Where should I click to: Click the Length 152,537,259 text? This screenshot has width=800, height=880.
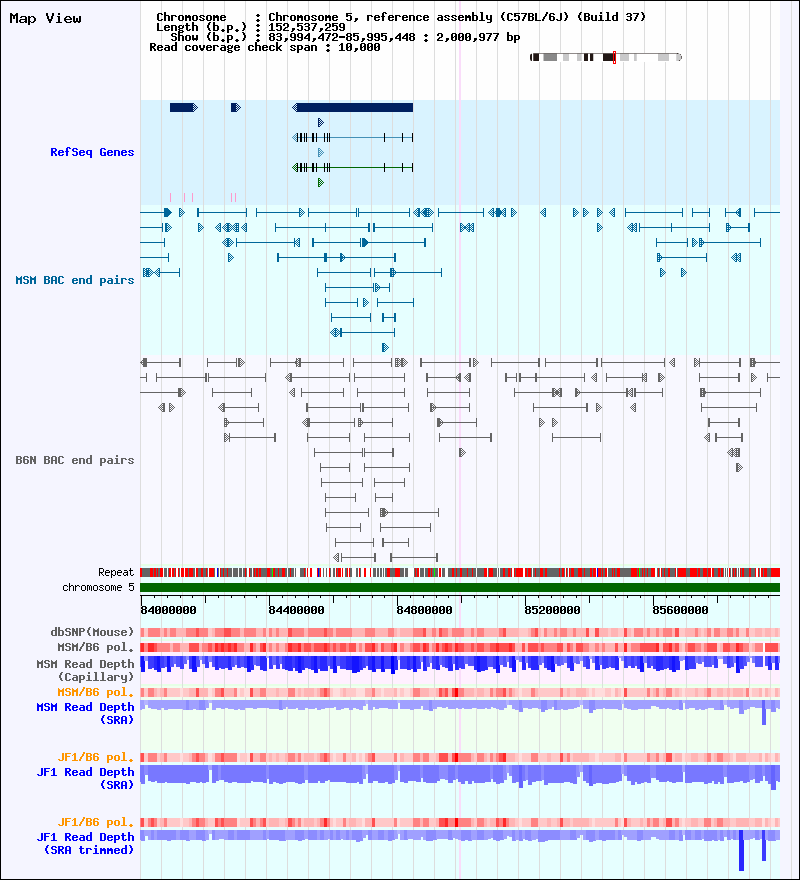[250, 28]
